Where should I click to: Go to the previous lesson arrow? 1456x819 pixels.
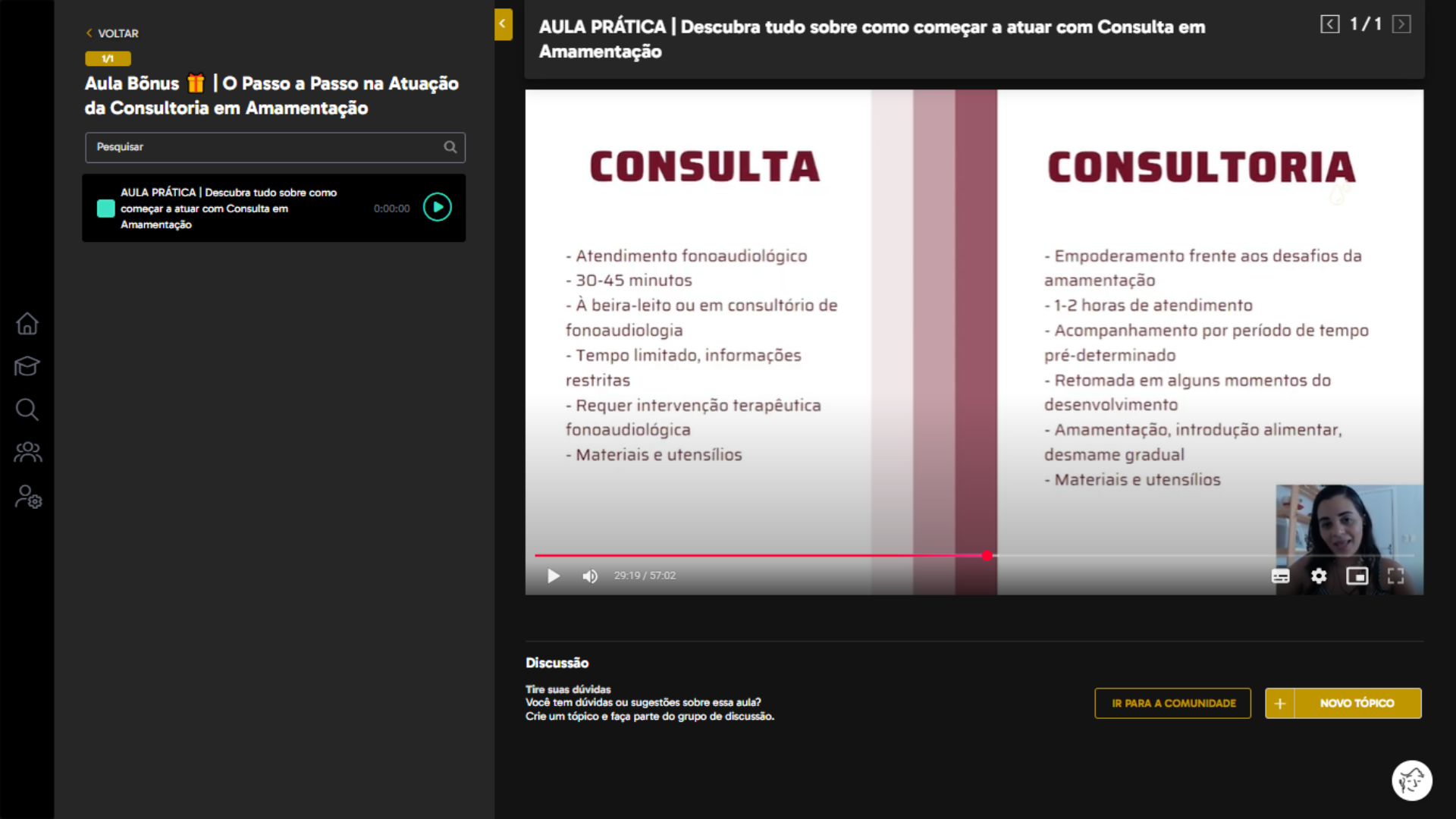[1329, 24]
